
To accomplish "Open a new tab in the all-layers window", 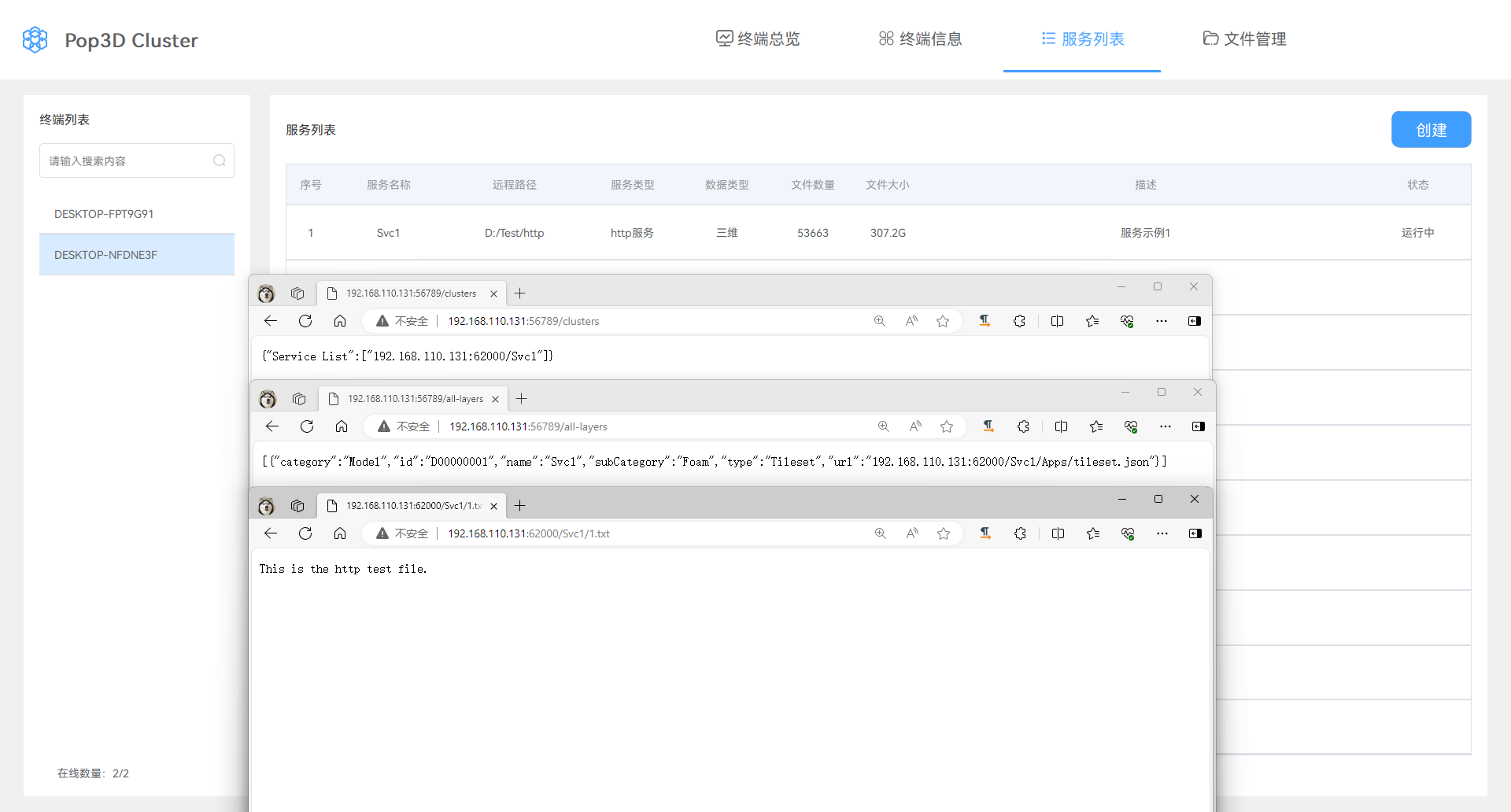I will pyautogui.click(x=521, y=399).
